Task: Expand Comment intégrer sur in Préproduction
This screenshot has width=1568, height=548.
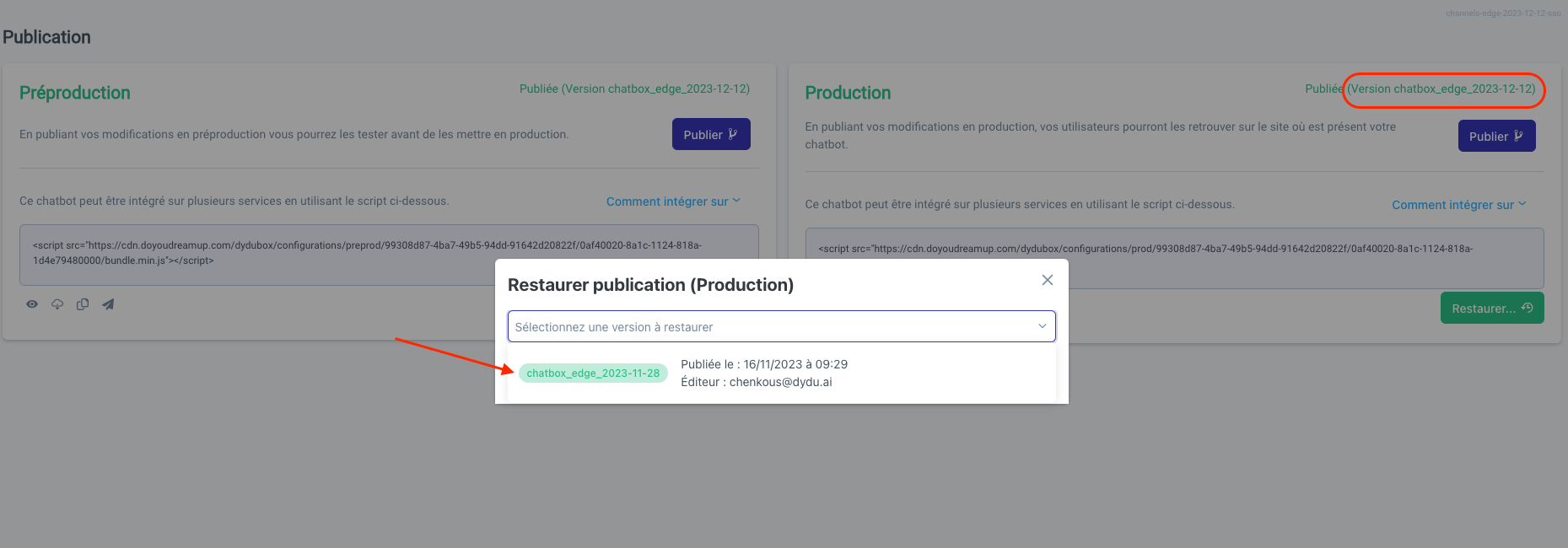Action: coord(673,201)
